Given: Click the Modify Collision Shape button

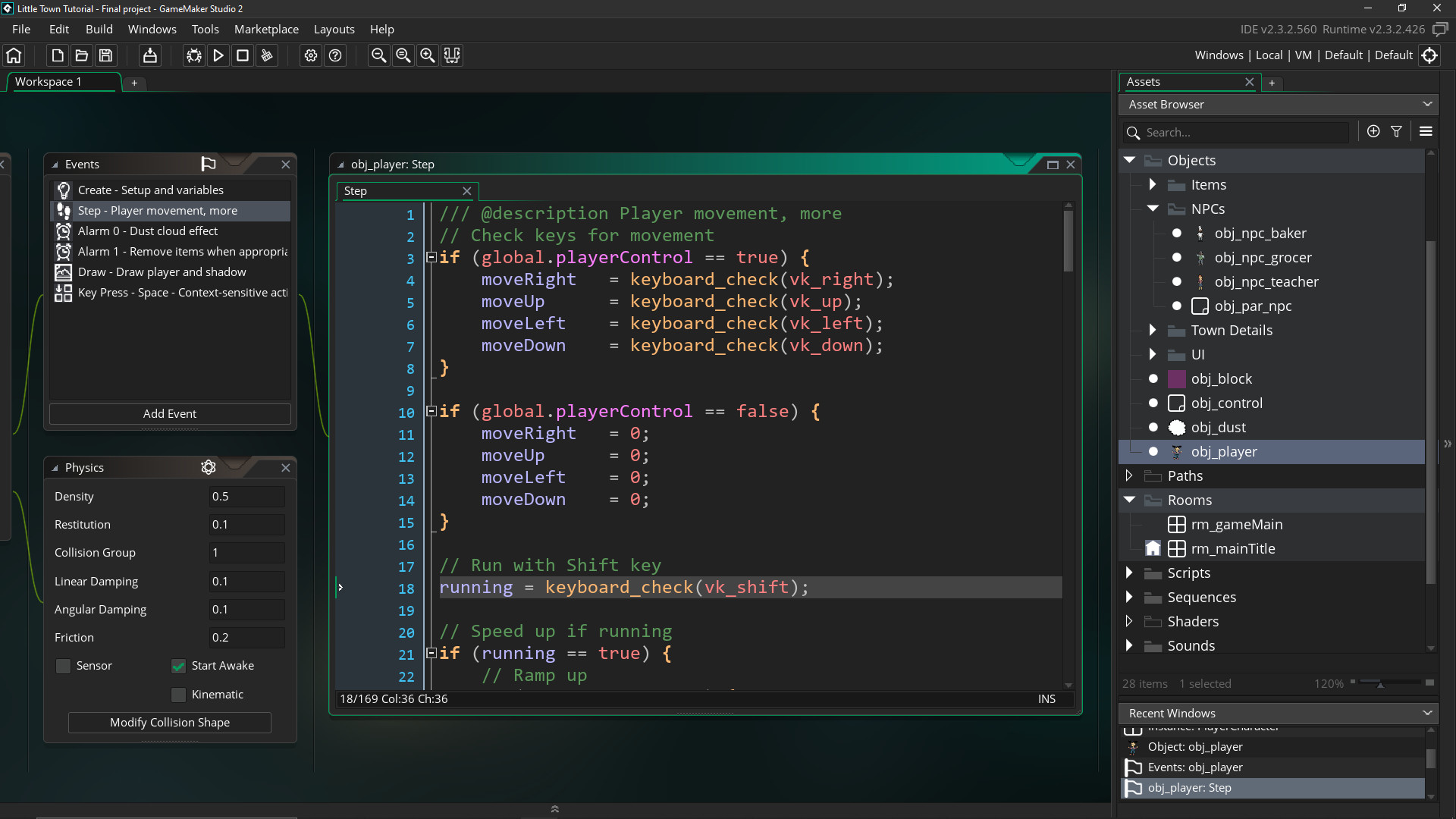Looking at the screenshot, I should coord(170,722).
